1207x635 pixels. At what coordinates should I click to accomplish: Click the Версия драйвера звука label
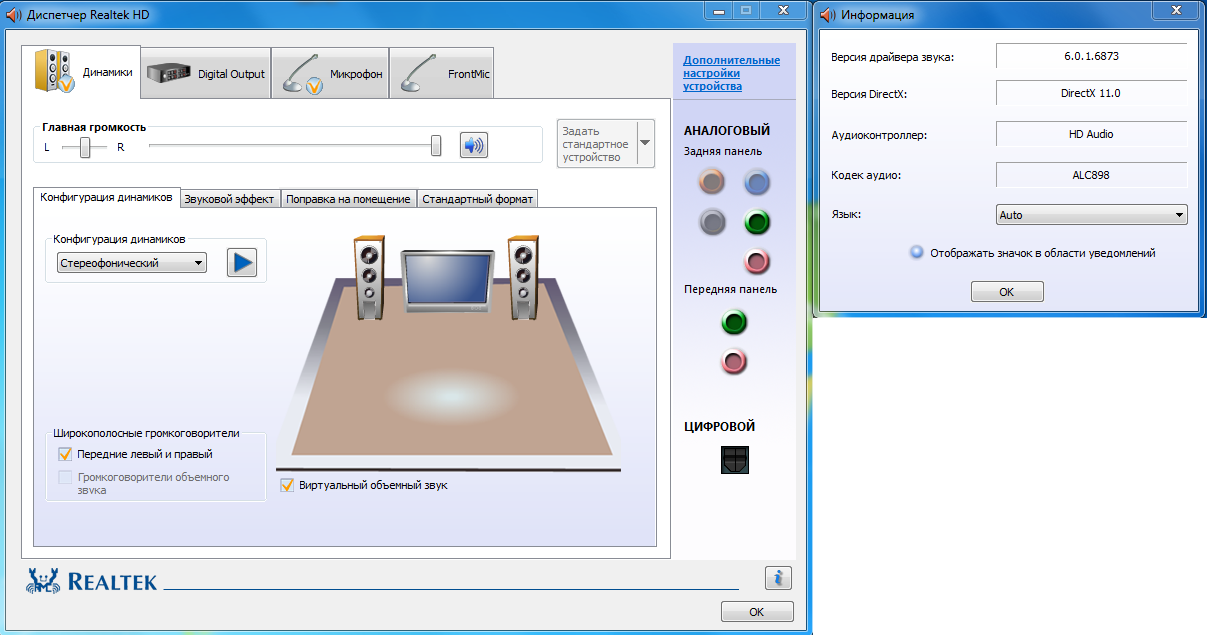[892, 57]
